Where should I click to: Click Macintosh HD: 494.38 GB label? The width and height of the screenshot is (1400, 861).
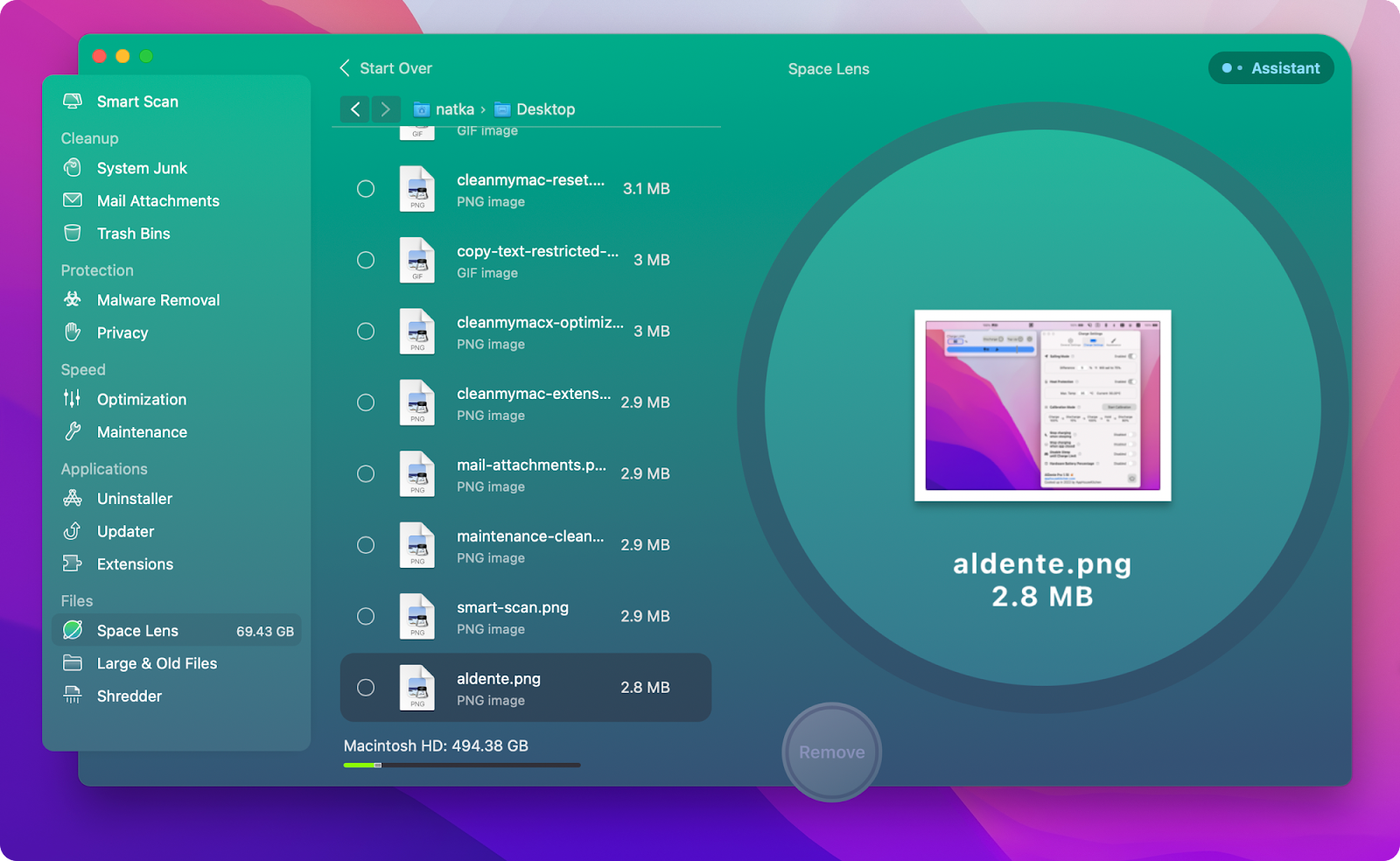click(436, 745)
